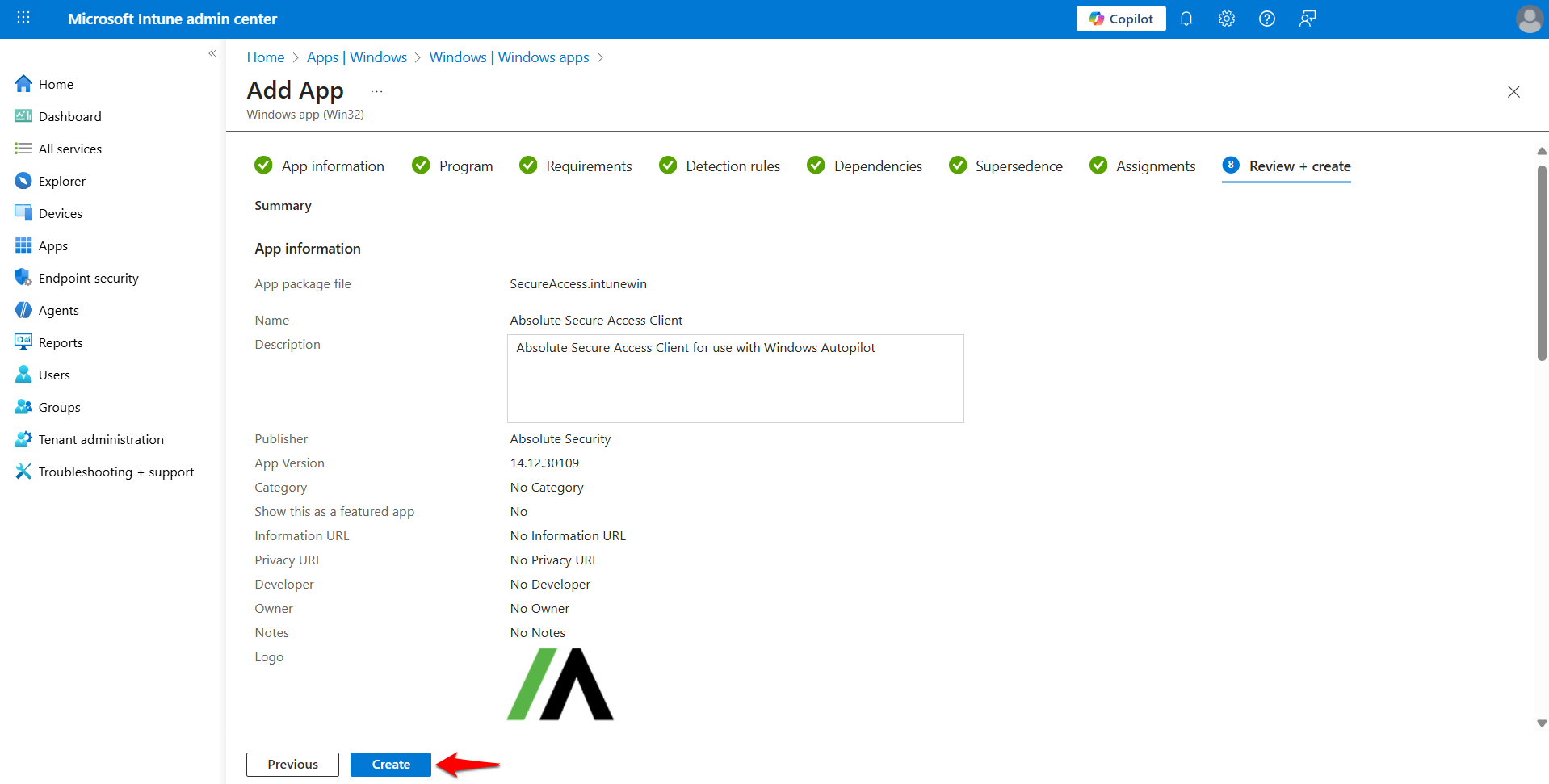Go to Windows | Windows apps breadcrumb
This screenshot has height=784, width=1549.
pos(509,57)
